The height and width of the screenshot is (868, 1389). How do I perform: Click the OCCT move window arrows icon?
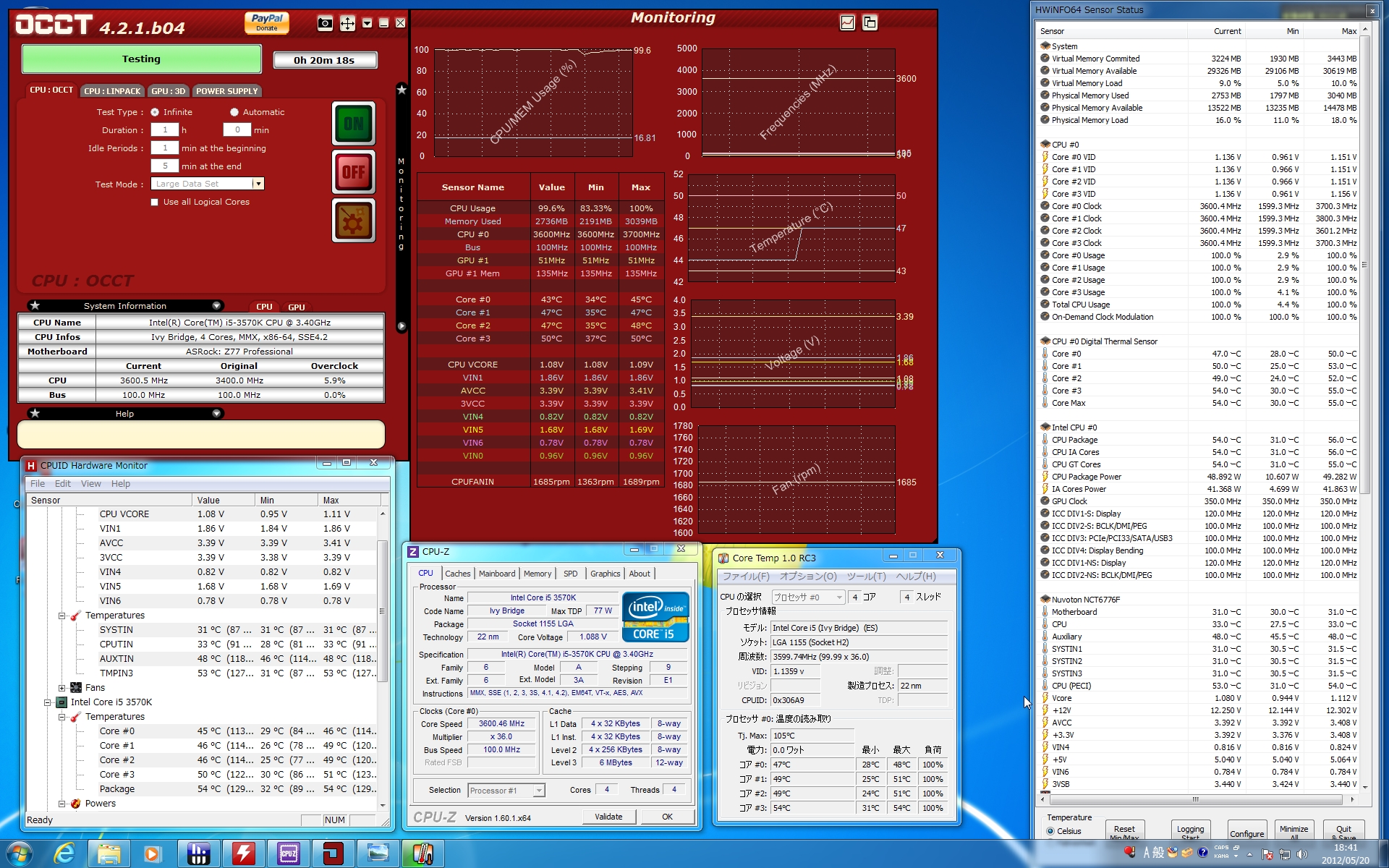point(347,24)
